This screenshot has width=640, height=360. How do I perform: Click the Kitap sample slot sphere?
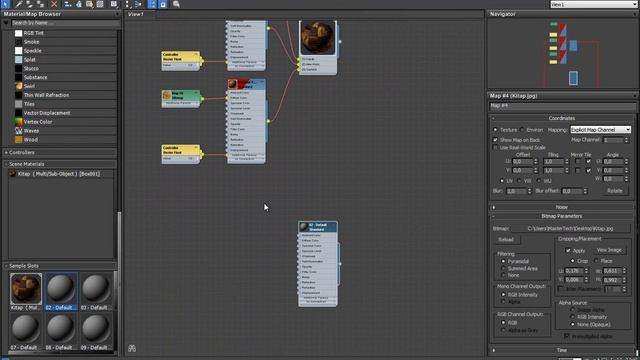click(26, 289)
